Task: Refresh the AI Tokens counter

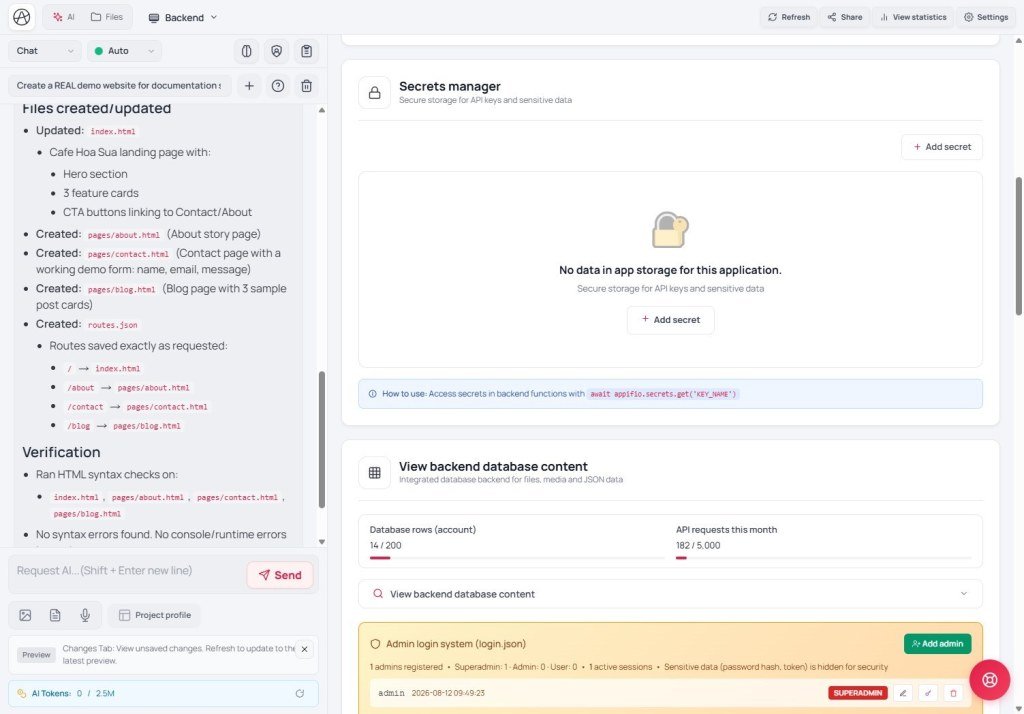Action: coord(300,694)
